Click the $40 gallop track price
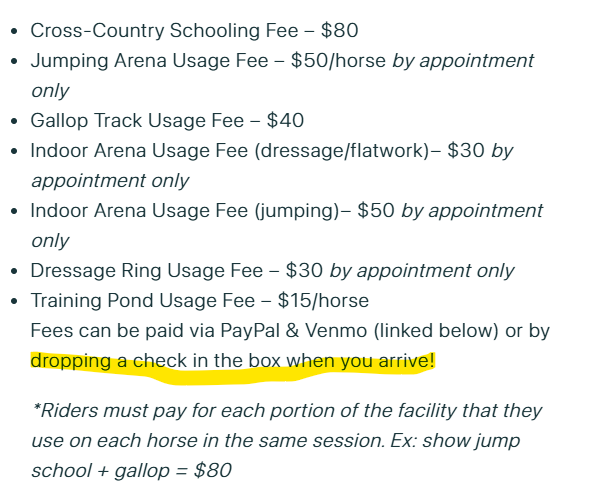The image size is (610, 497). [285, 121]
